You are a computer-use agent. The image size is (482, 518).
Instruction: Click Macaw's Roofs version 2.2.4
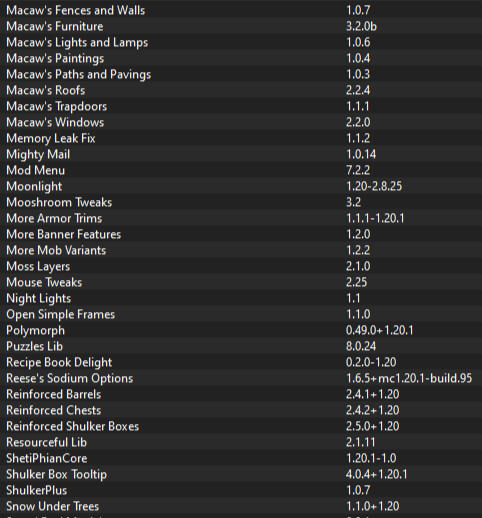click(358, 90)
